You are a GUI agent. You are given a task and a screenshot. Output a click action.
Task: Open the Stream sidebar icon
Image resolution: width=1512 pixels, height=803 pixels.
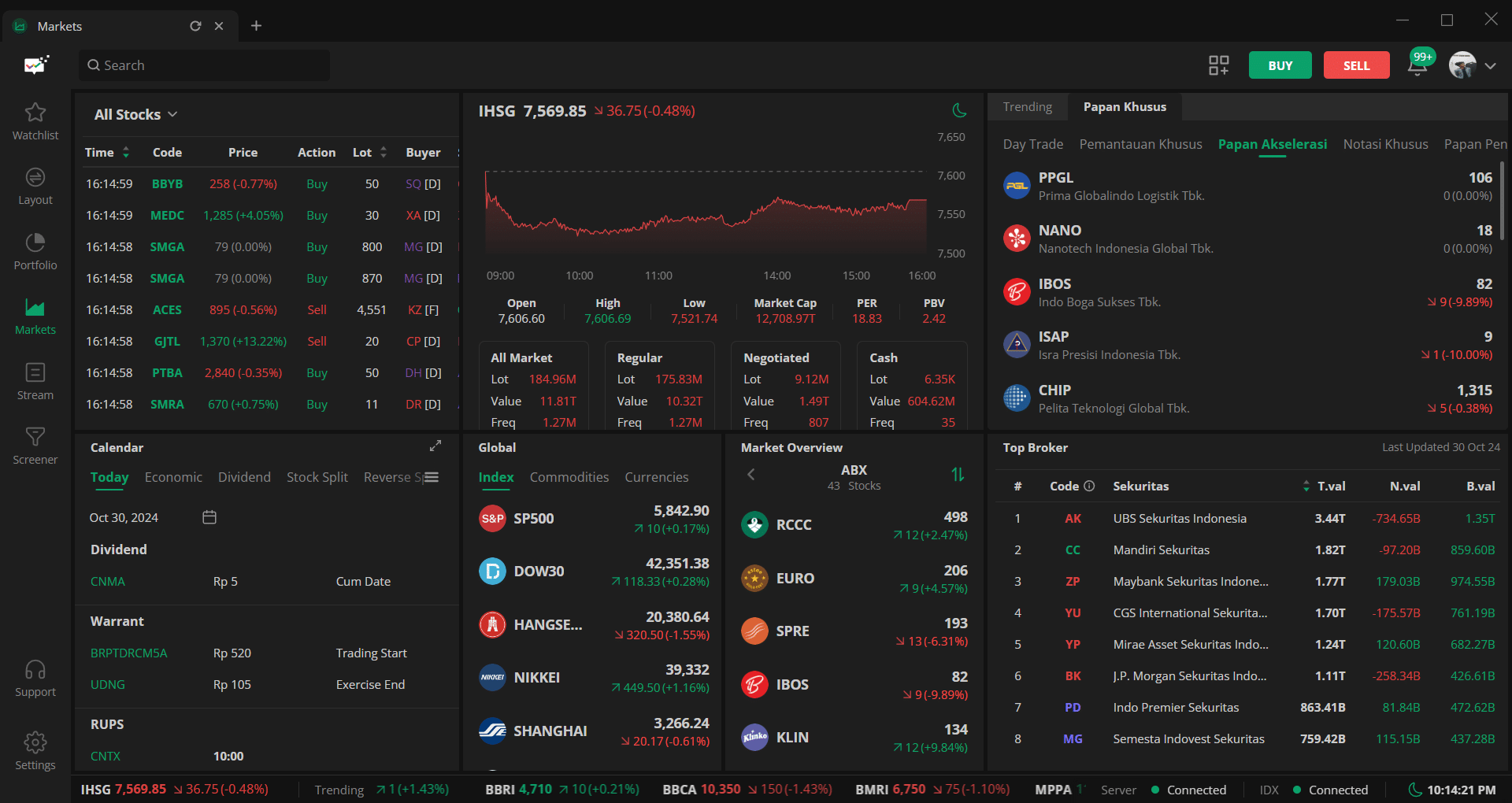coord(35,372)
